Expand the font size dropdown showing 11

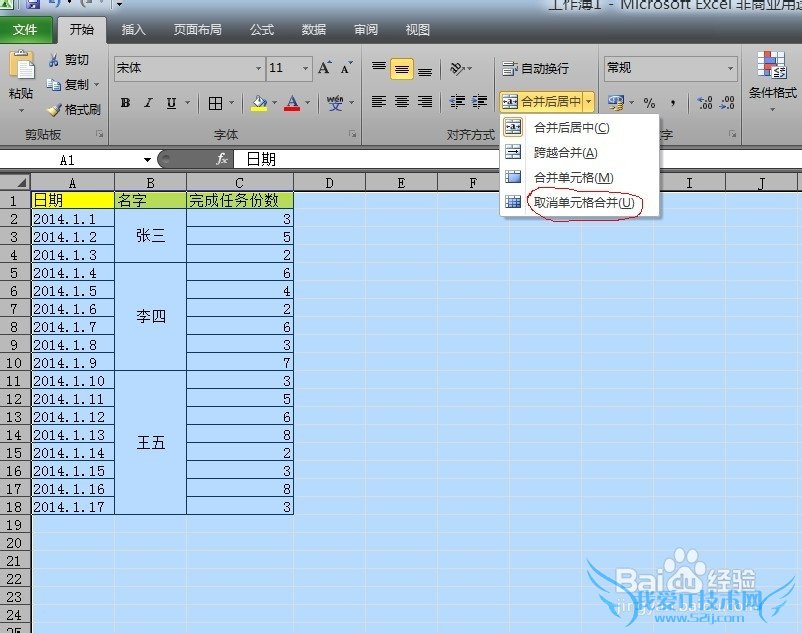pyautogui.click(x=304, y=68)
